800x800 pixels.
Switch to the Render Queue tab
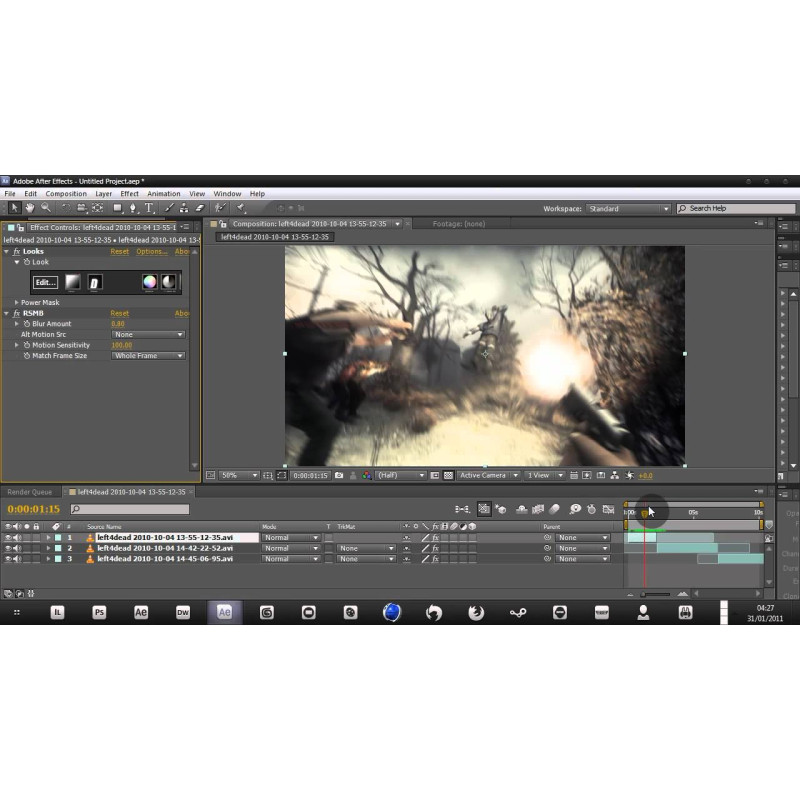(x=29, y=492)
